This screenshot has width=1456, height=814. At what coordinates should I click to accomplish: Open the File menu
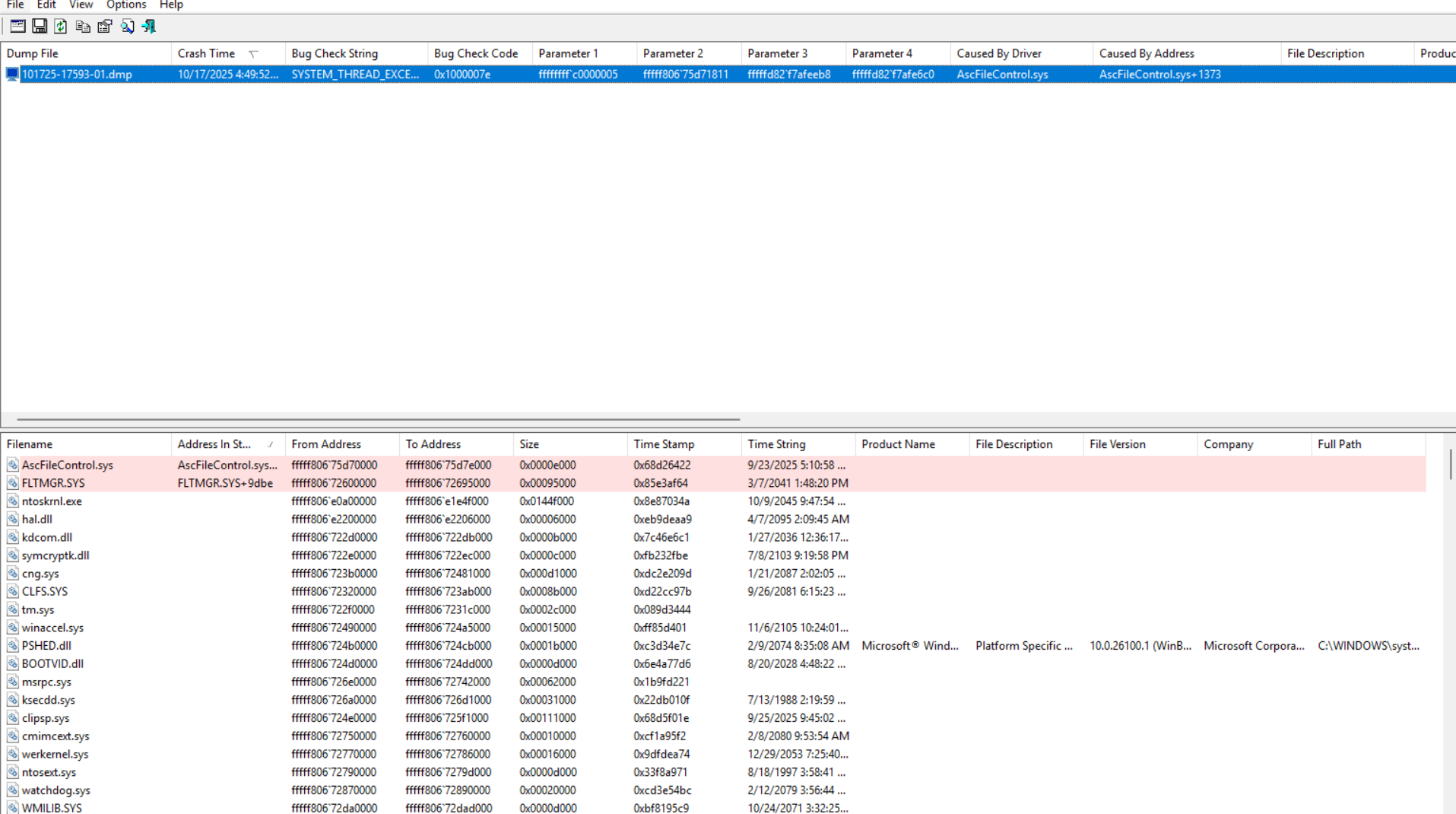[x=15, y=5]
